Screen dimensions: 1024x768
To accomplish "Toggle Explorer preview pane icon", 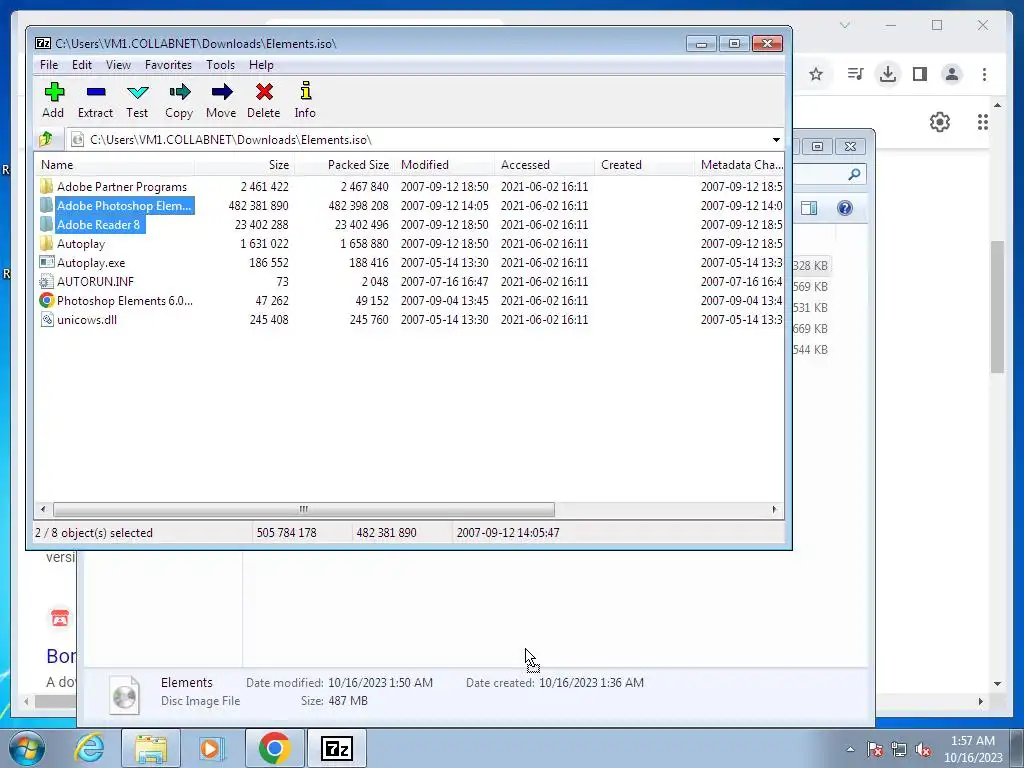I will 809,208.
